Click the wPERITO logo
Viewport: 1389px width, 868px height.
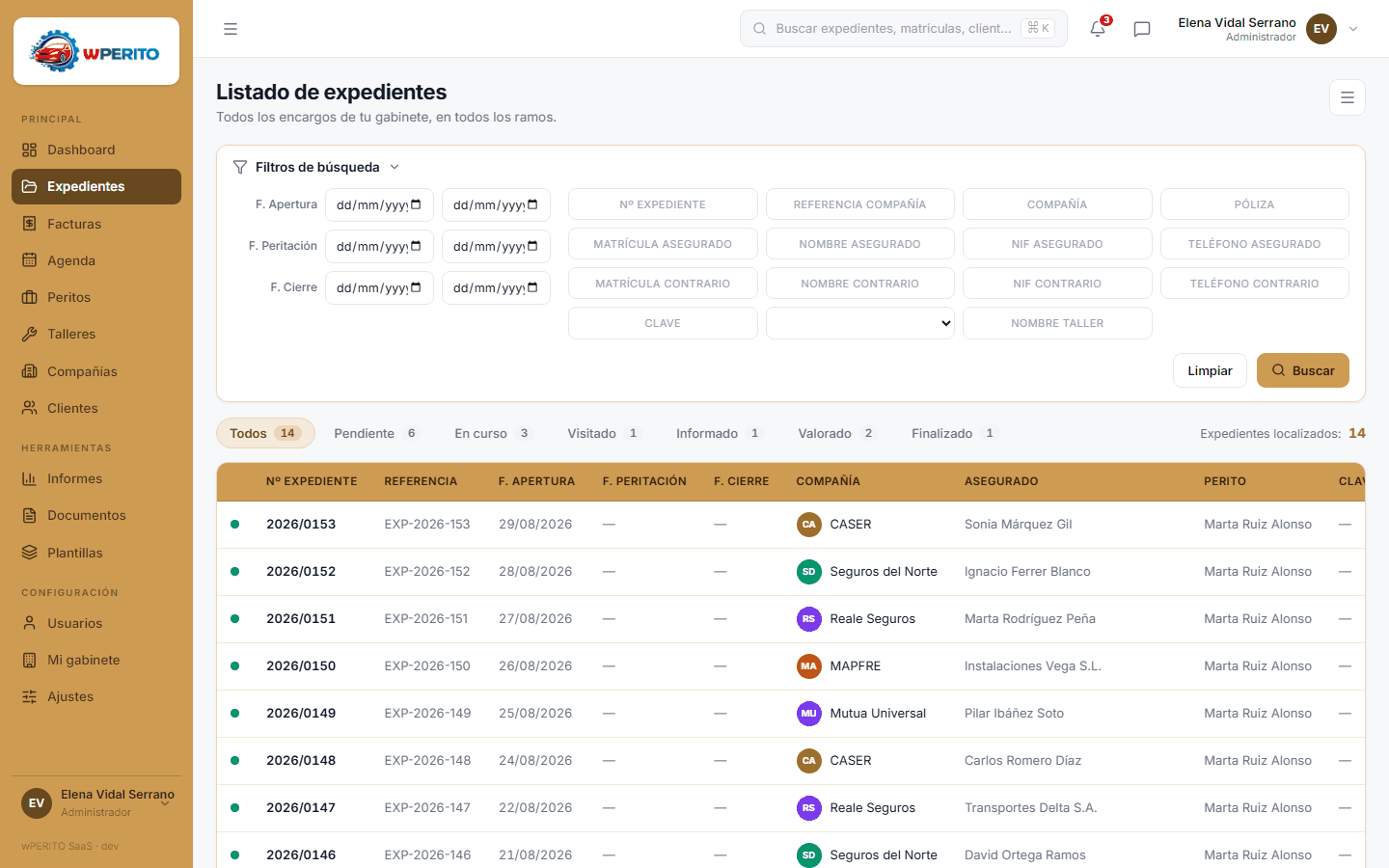[x=96, y=52]
